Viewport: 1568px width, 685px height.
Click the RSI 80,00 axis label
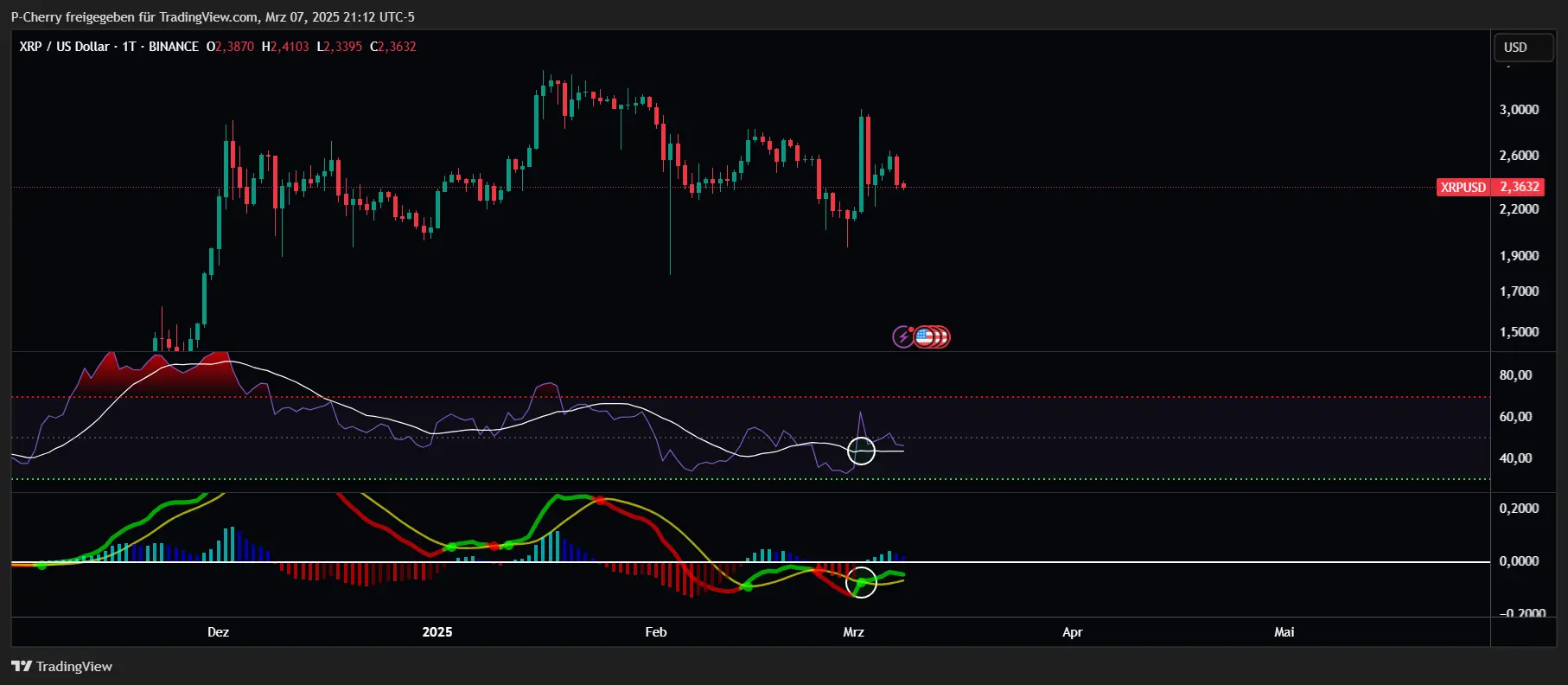click(1515, 375)
